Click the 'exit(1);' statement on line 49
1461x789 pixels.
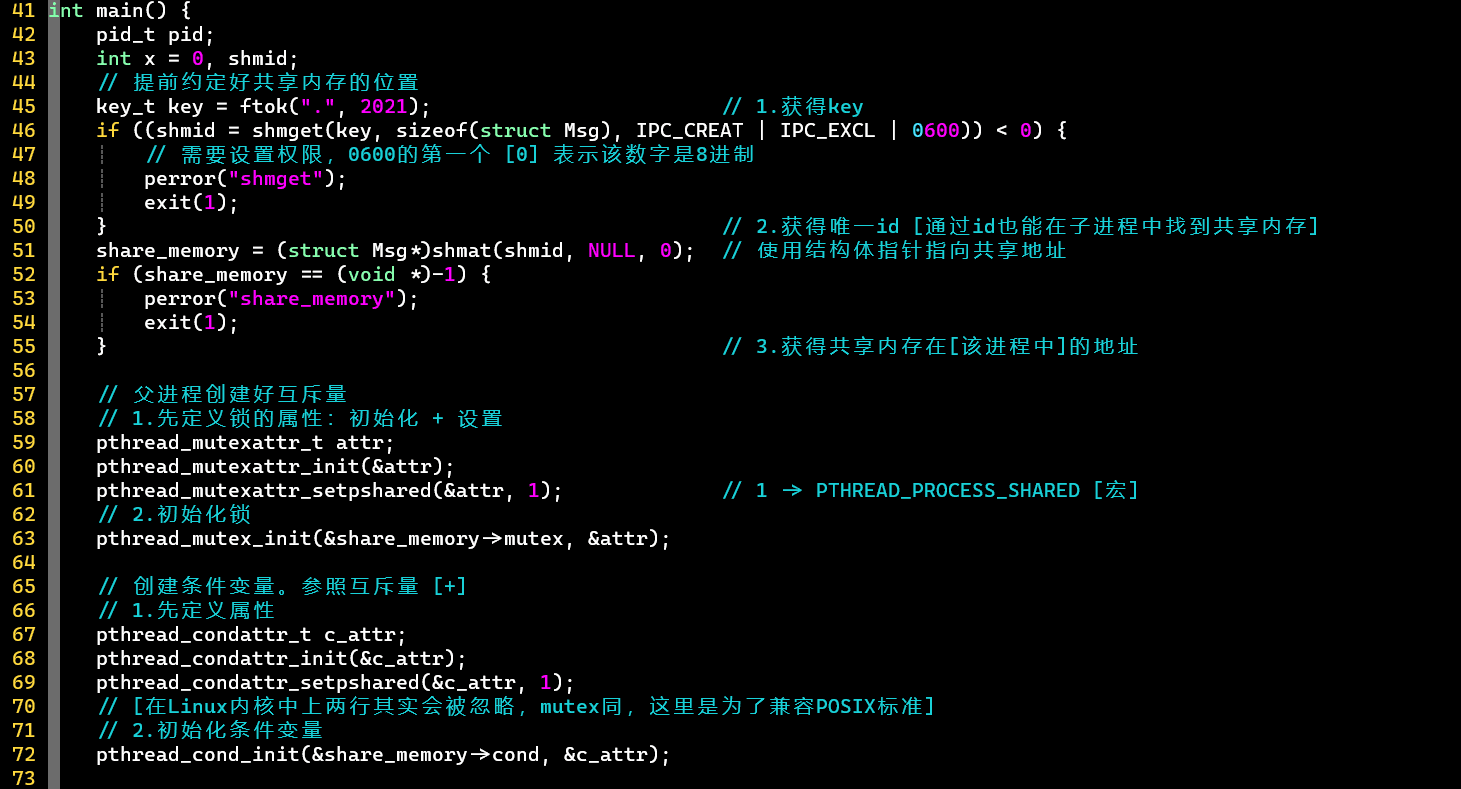click(x=192, y=203)
